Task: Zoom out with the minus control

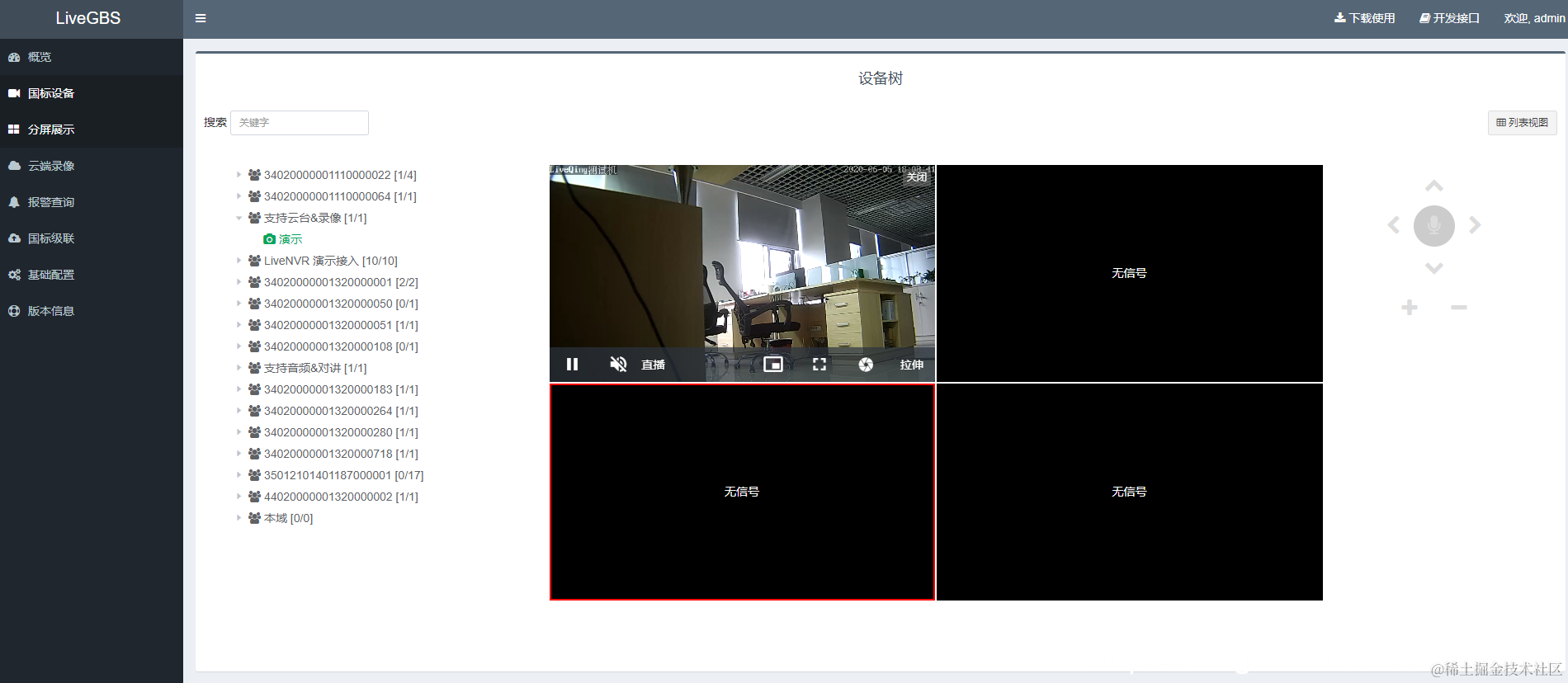Action: 1459,308
